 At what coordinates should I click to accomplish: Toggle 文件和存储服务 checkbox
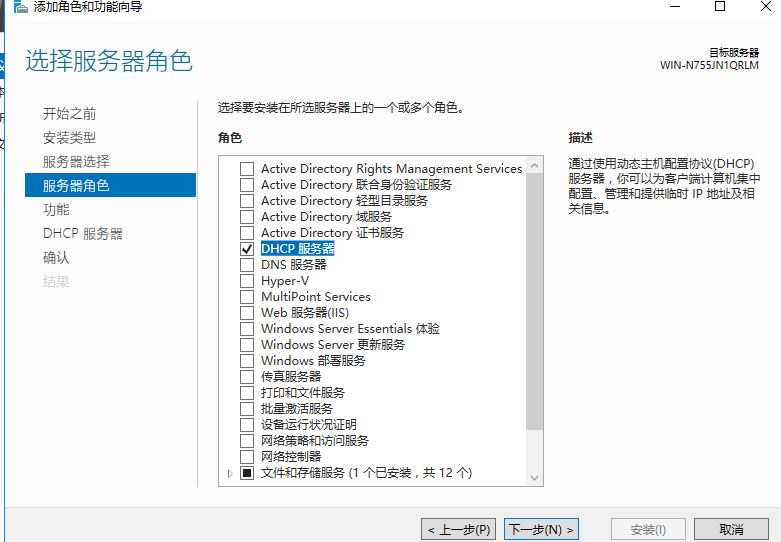[247, 473]
